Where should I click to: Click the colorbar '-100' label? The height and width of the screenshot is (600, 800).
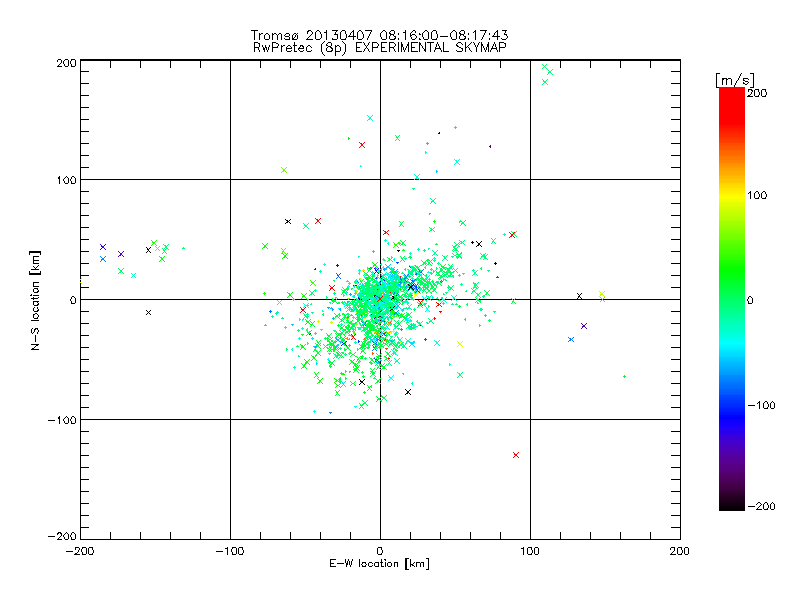pos(761,406)
